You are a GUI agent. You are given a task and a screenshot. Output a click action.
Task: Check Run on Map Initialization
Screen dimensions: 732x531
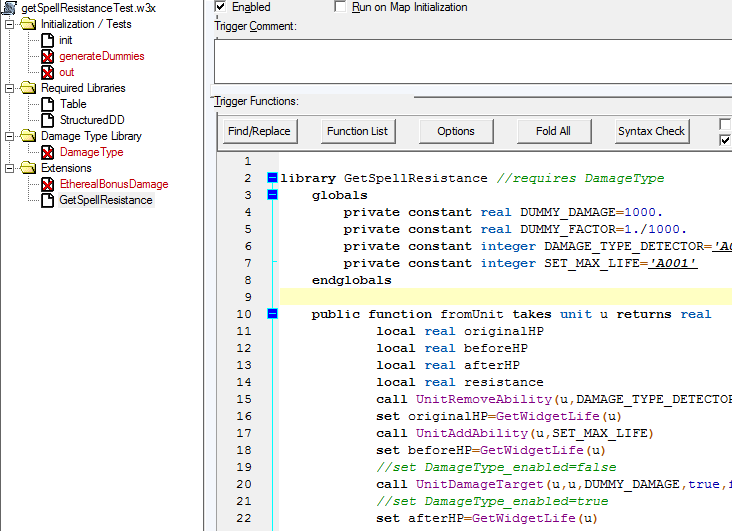[340, 7]
